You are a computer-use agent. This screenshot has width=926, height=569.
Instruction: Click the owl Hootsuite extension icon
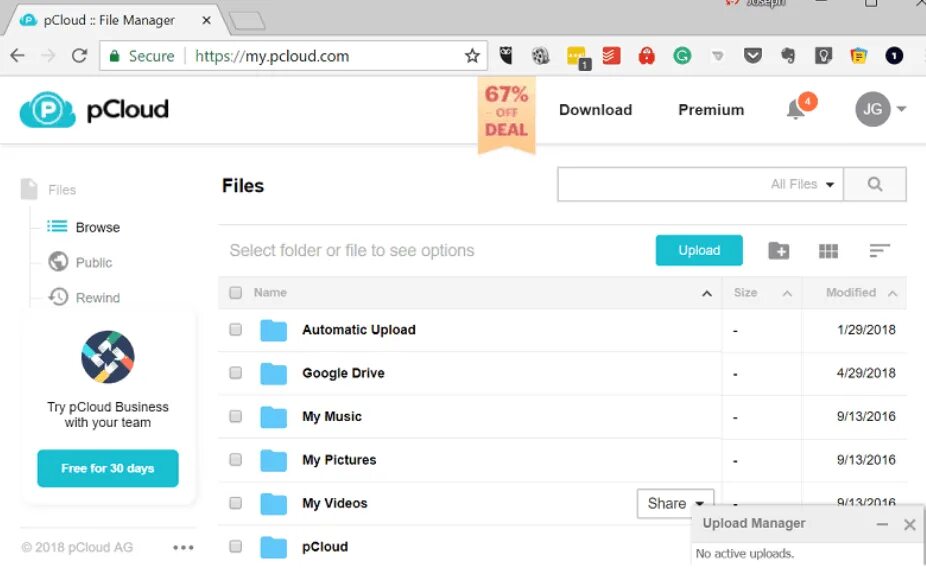[506, 56]
